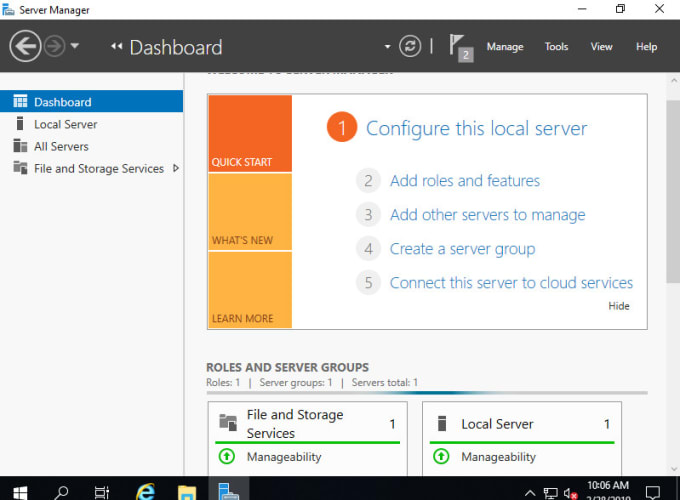The height and width of the screenshot is (500, 680).
Task: Open the Action Center notifications icon
Action: pos(652,492)
